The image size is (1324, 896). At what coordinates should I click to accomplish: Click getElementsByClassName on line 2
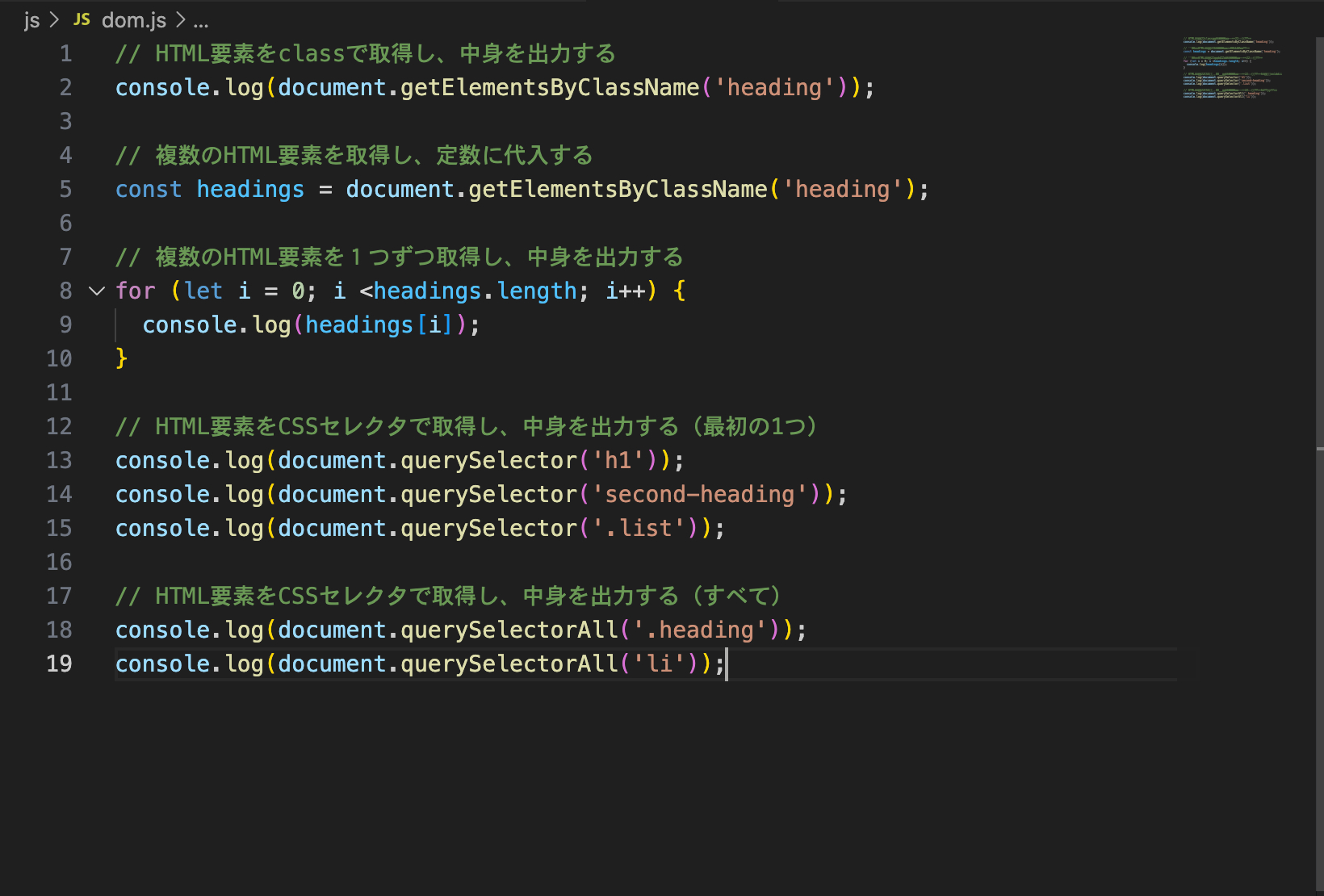pos(549,88)
